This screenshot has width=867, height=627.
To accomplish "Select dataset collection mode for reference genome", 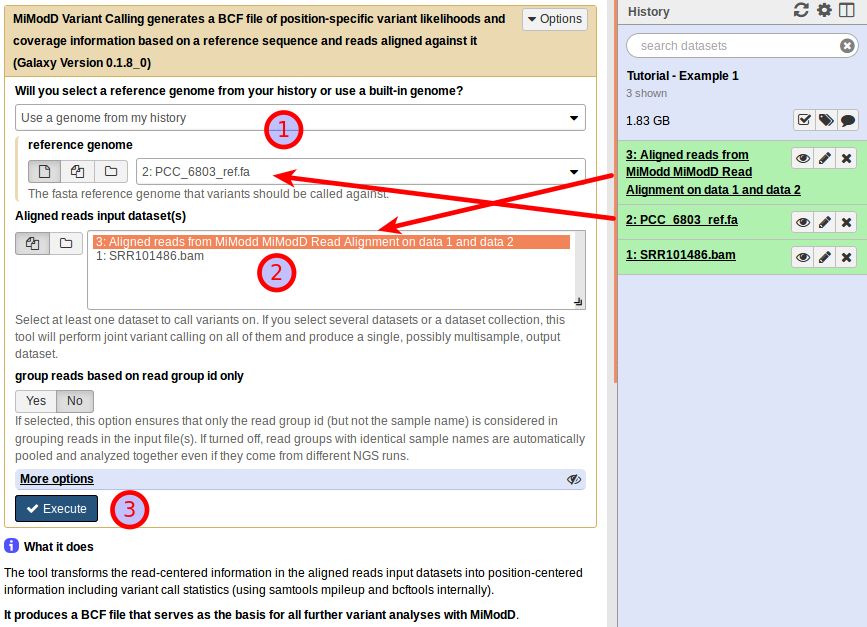I will (111, 171).
